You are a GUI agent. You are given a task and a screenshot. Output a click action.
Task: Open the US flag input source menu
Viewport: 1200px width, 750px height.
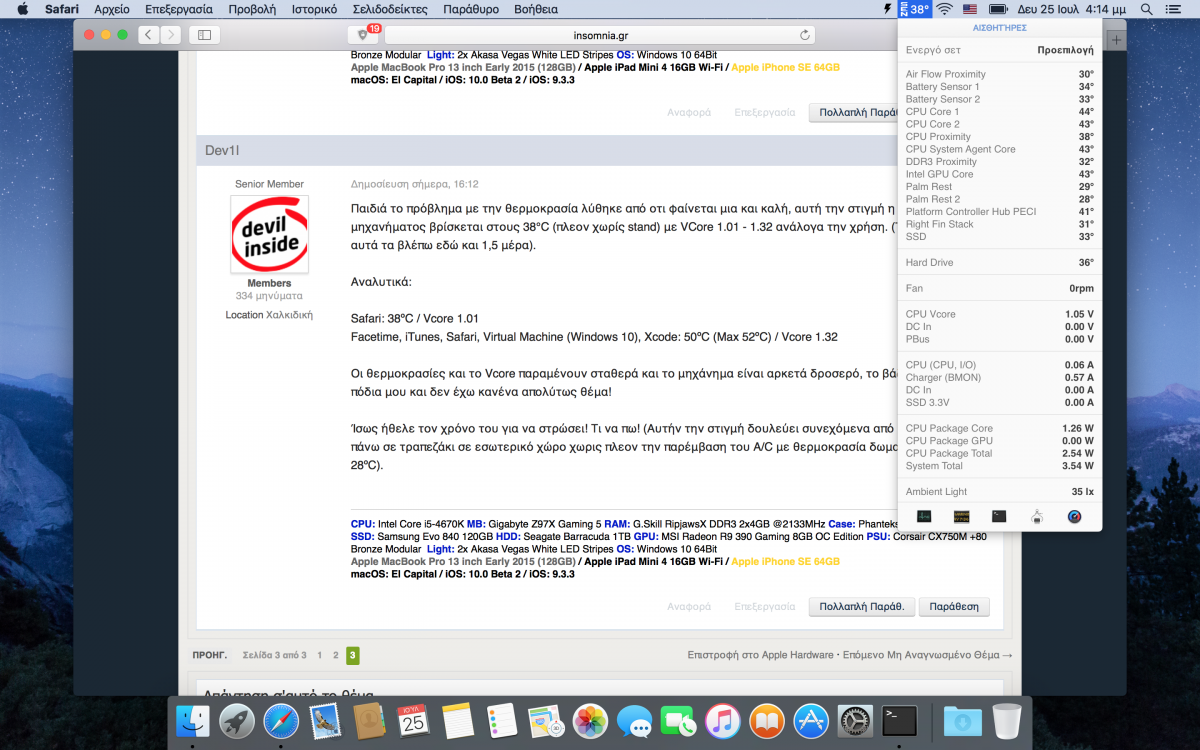click(970, 9)
